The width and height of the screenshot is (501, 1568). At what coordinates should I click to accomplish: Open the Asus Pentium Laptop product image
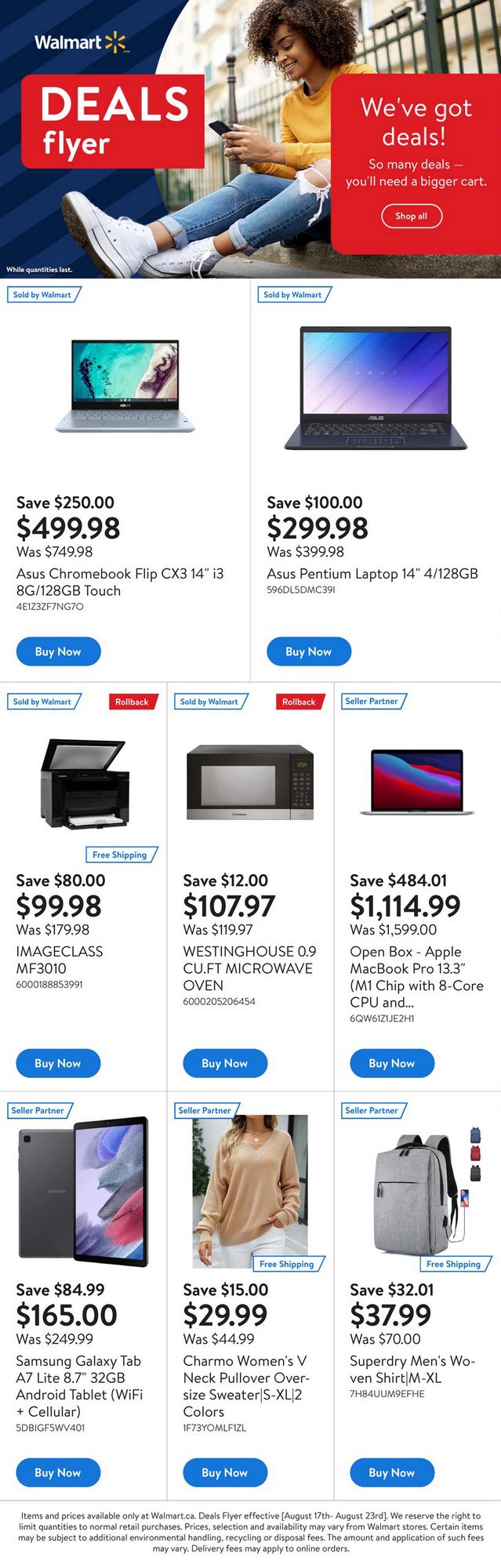coord(375,388)
